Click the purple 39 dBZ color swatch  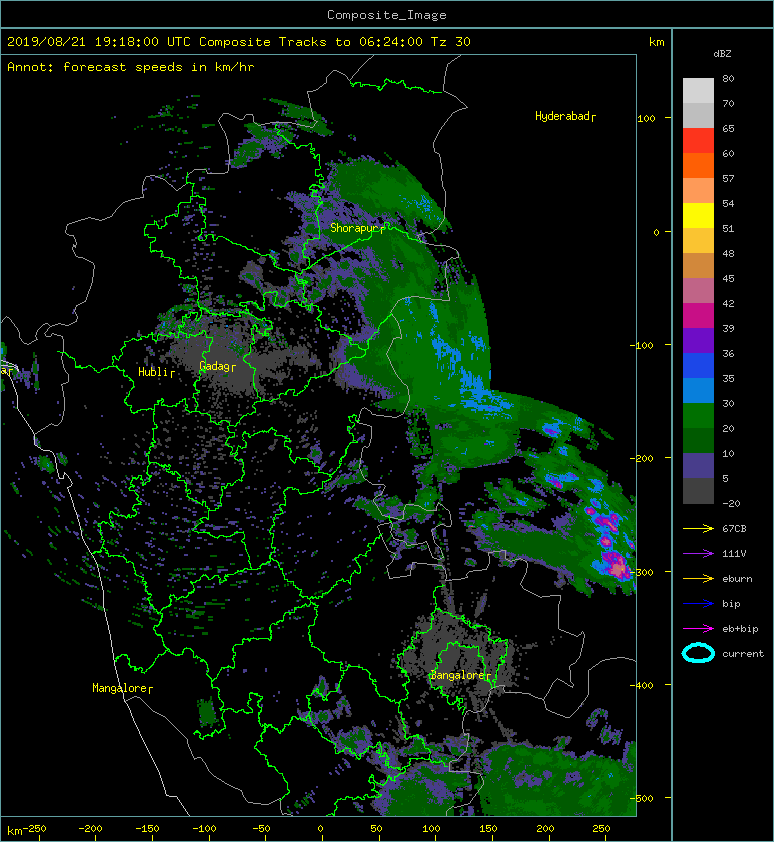(698, 340)
